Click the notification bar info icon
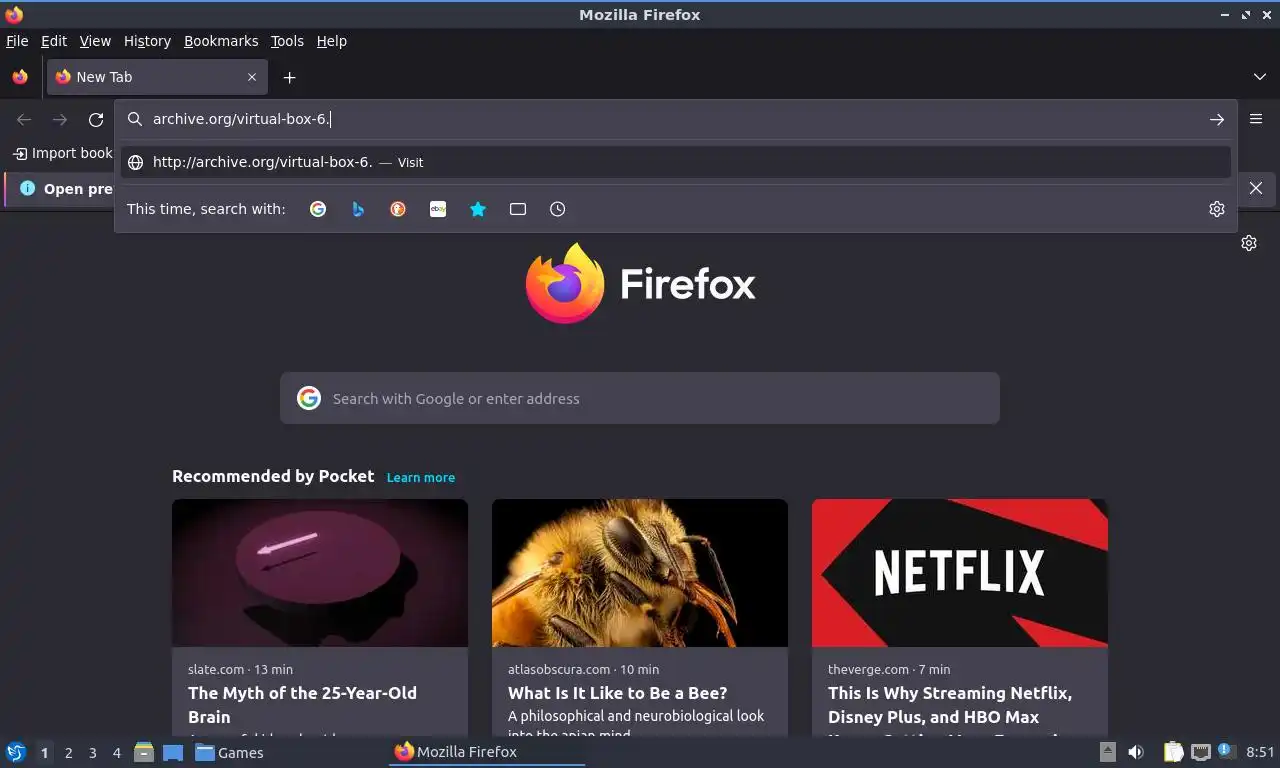This screenshot has height=768, width=1280. (x=27, y=188)
